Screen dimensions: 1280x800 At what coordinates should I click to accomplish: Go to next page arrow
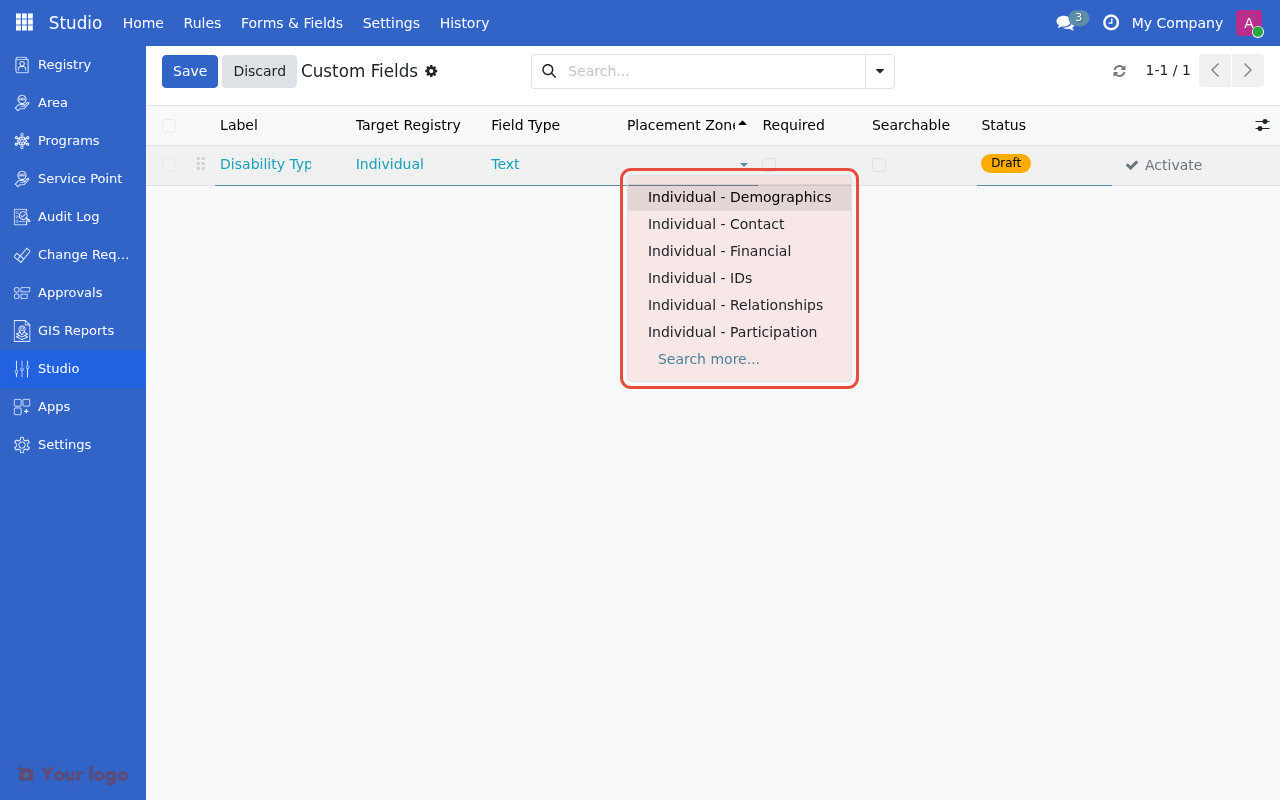coord(1247,71)
